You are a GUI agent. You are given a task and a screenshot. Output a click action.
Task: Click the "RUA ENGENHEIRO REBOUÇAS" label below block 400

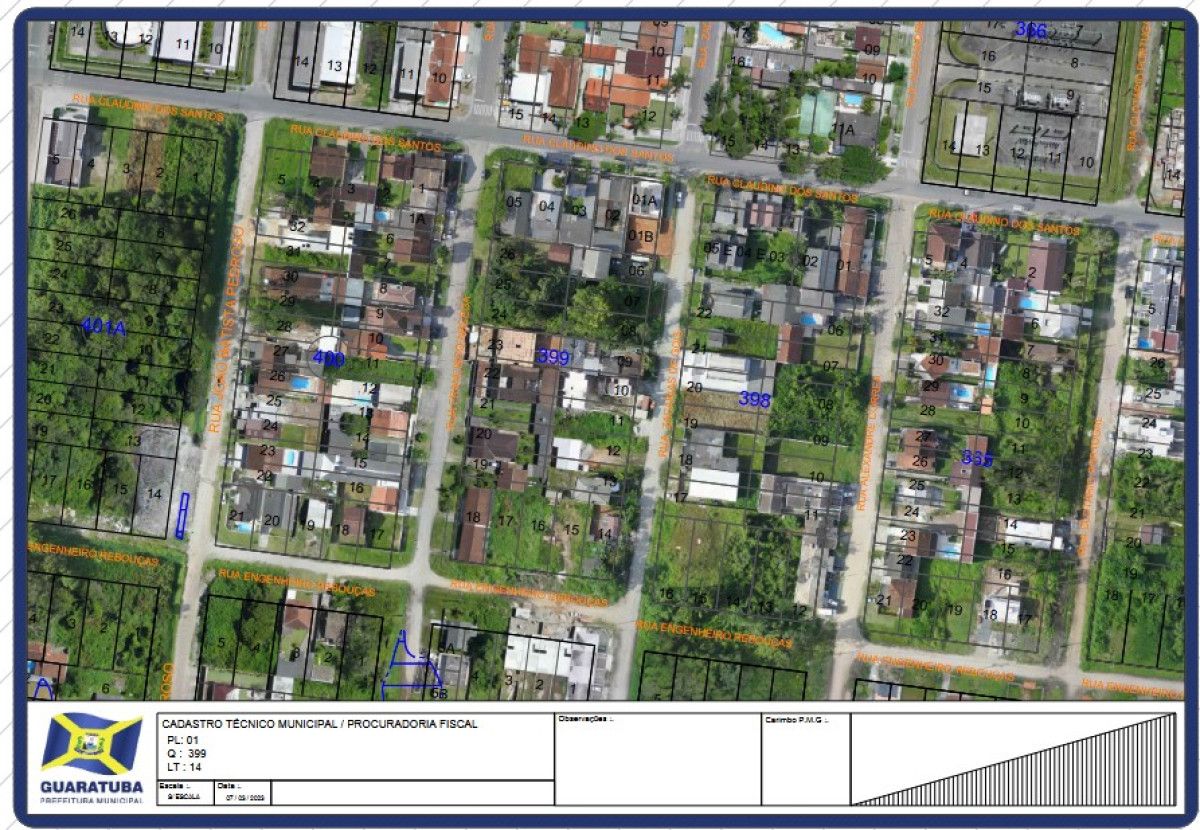[x=296, y=581]
